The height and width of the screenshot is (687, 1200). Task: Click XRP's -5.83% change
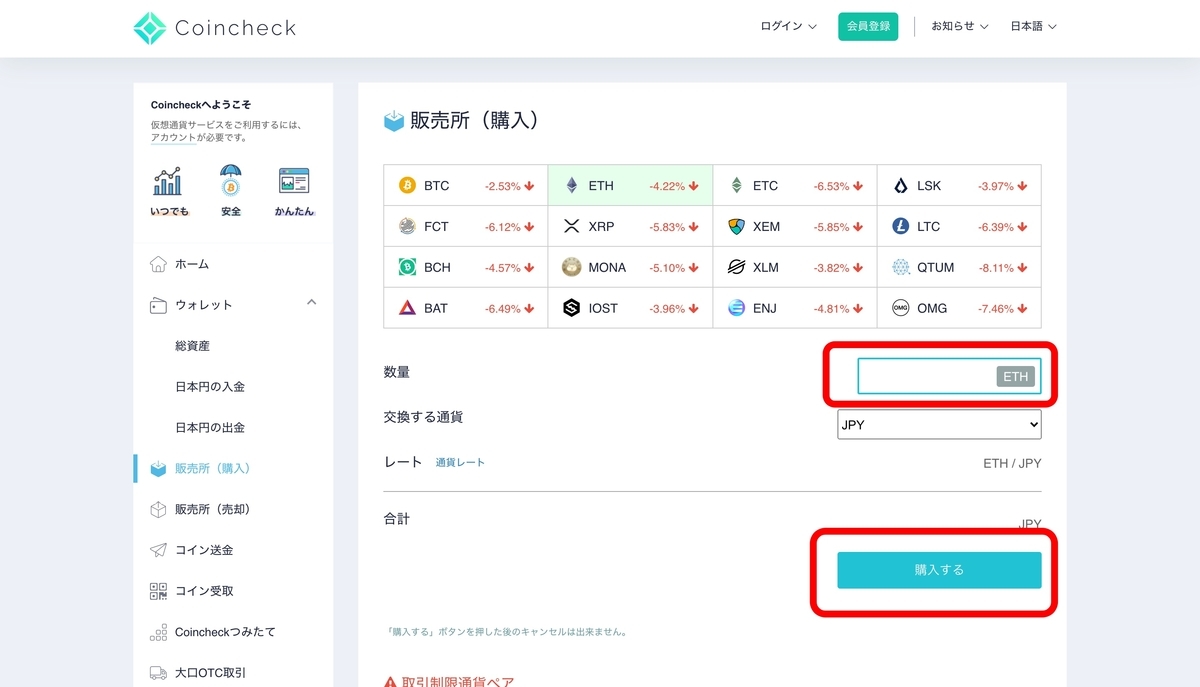[675, 227]
